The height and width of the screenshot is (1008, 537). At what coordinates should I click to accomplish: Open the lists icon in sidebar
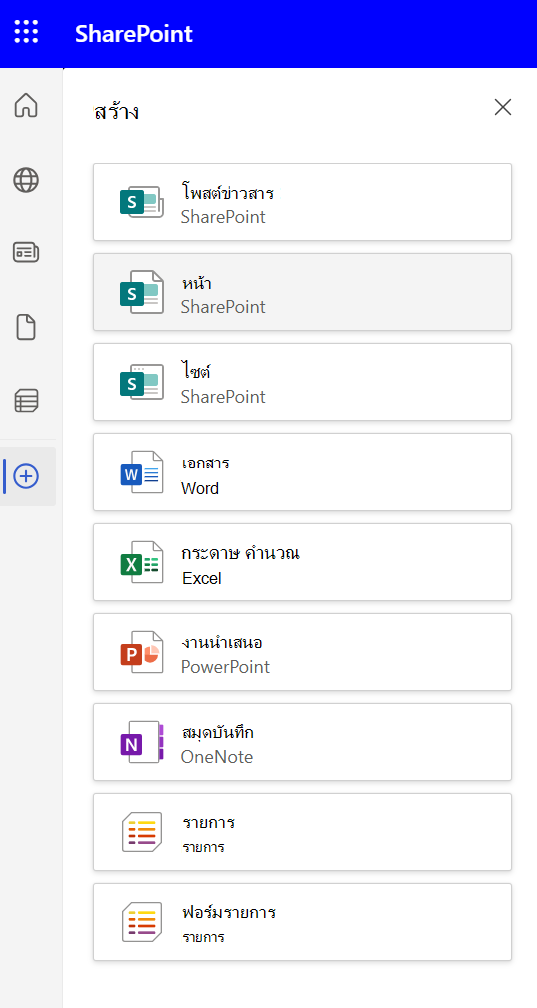[x=26, y=400]
